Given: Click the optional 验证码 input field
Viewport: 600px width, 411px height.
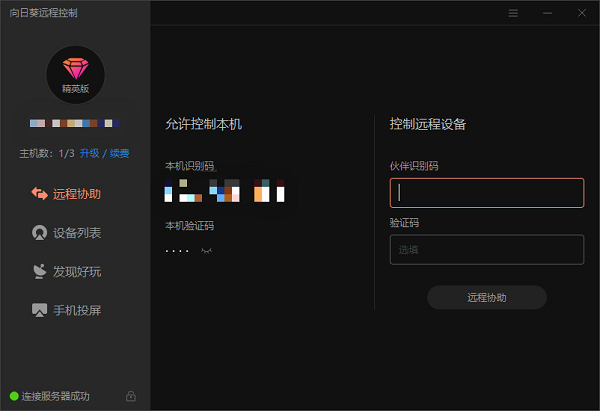Looking at the screenshot, I should [486, 249].
